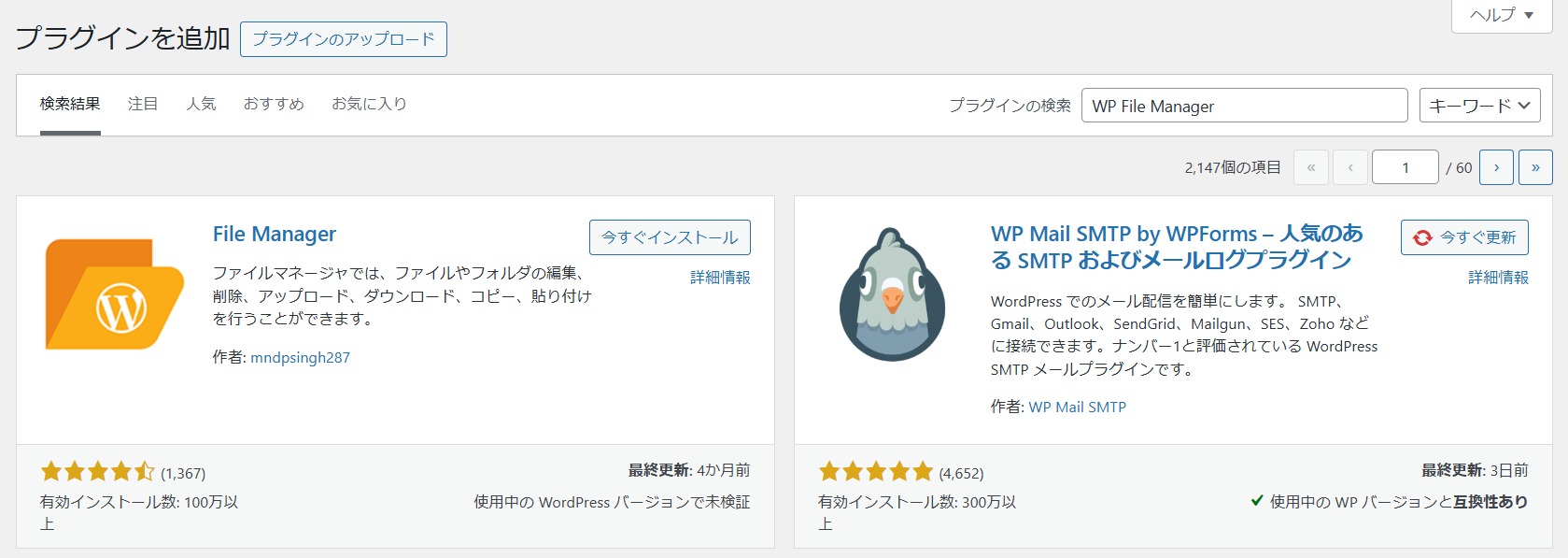1568x558 pixels.
Task: Jump to the last page with » arrow
Action: point(1536,166)
